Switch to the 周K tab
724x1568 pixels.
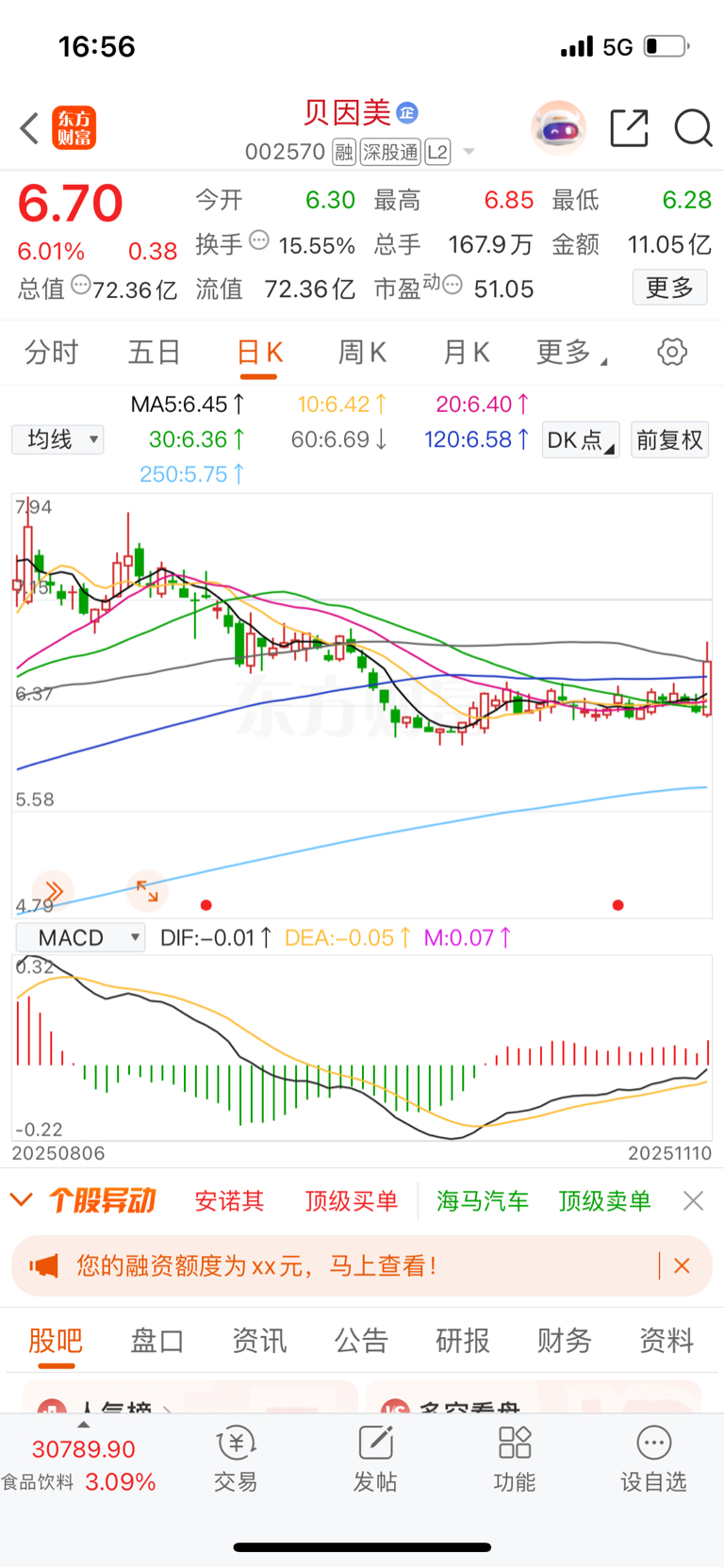[362, 353]
